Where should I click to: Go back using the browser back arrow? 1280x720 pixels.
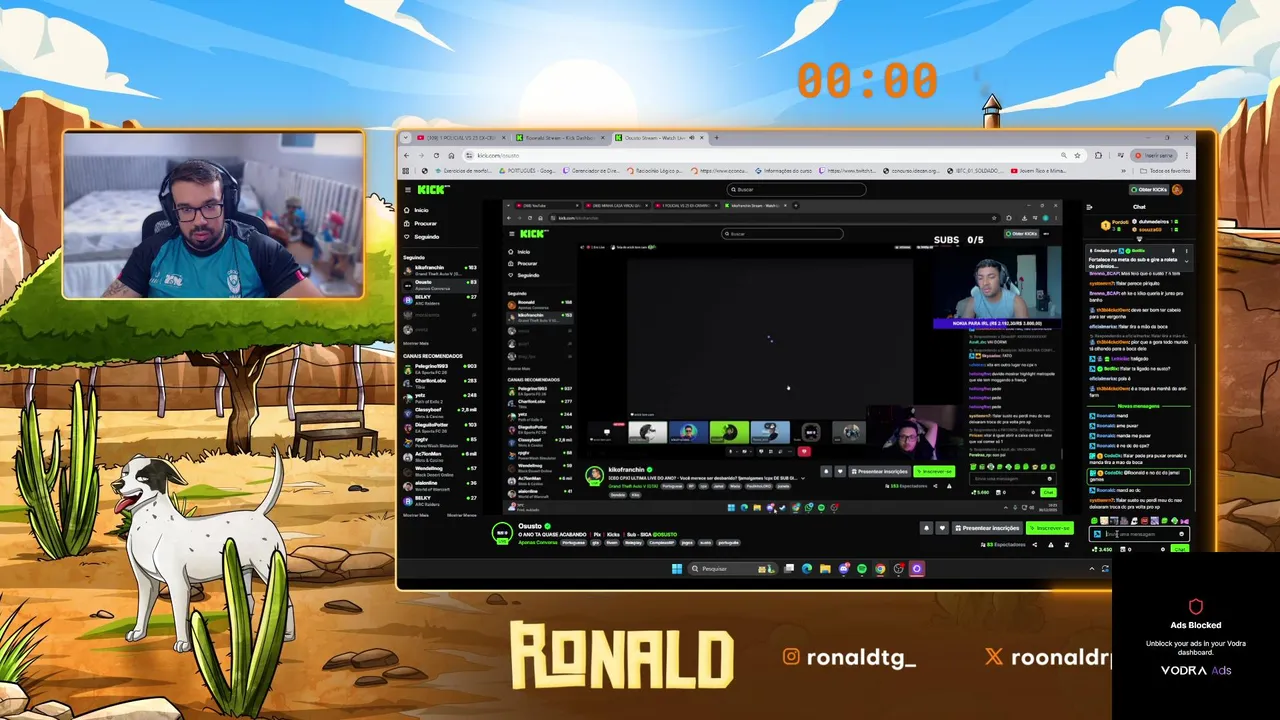coord(406,156)
